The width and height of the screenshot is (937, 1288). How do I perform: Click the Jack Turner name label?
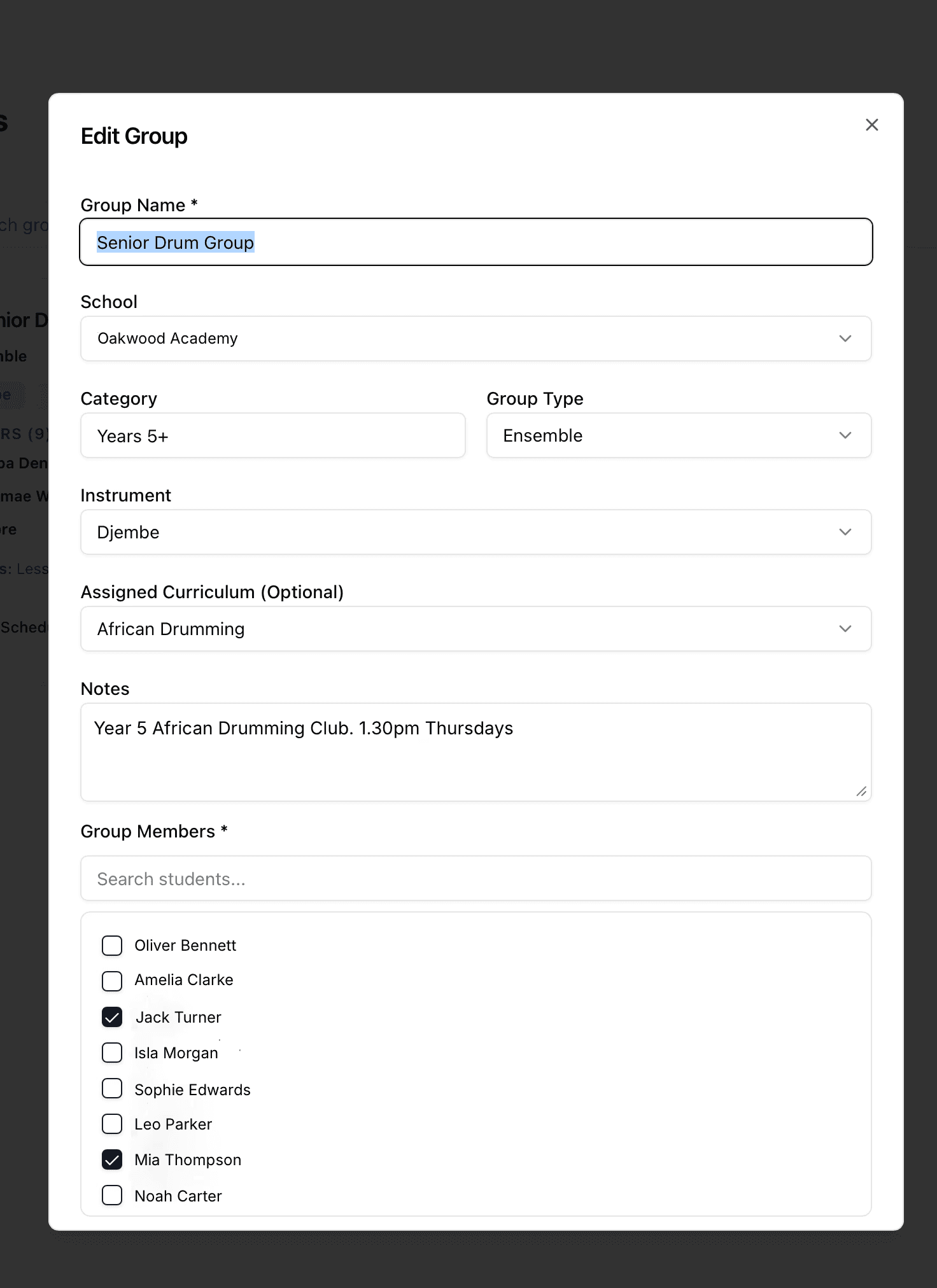178,1018
